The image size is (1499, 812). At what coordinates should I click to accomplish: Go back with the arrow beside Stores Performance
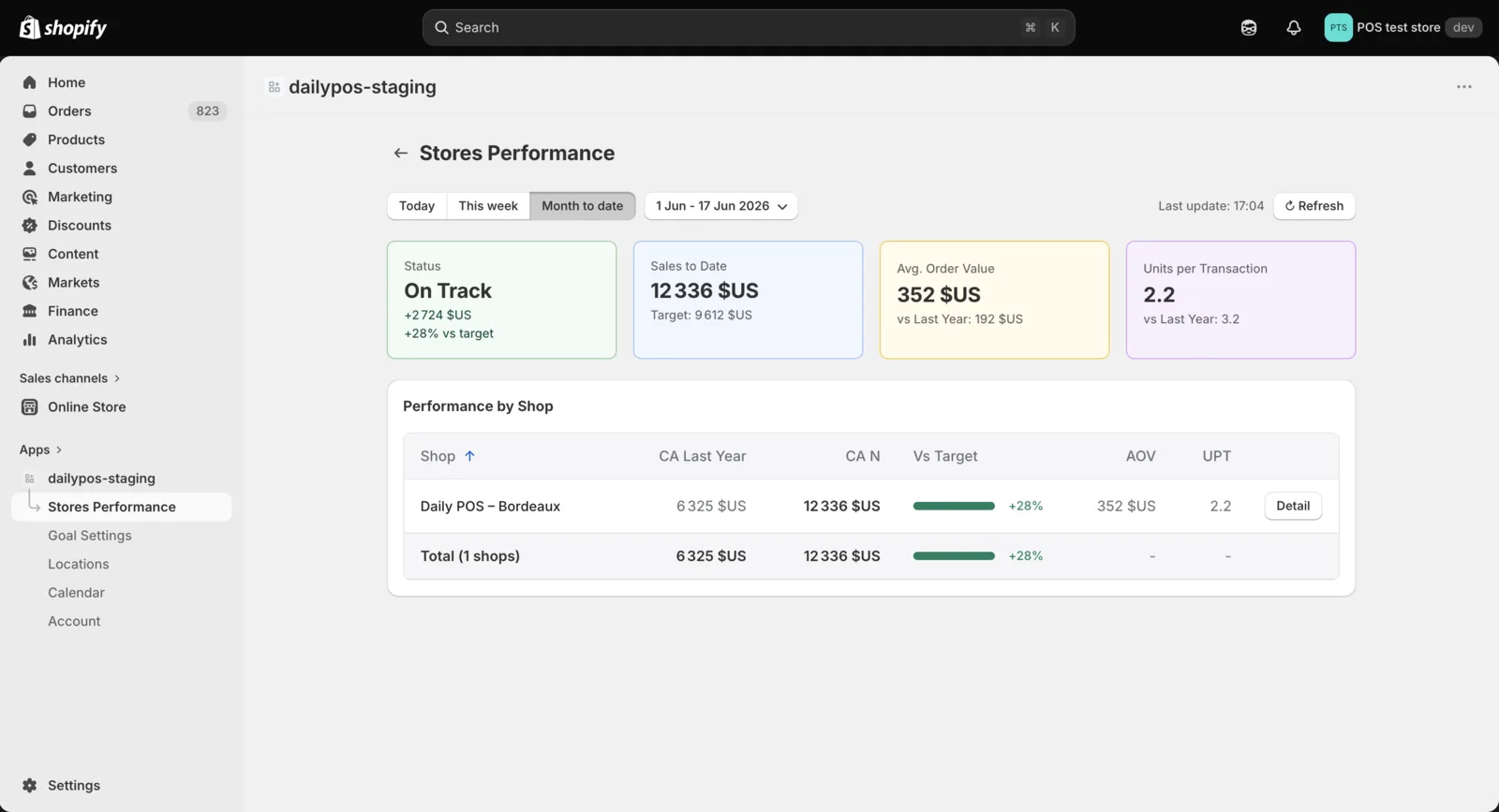tap(401, 153)
